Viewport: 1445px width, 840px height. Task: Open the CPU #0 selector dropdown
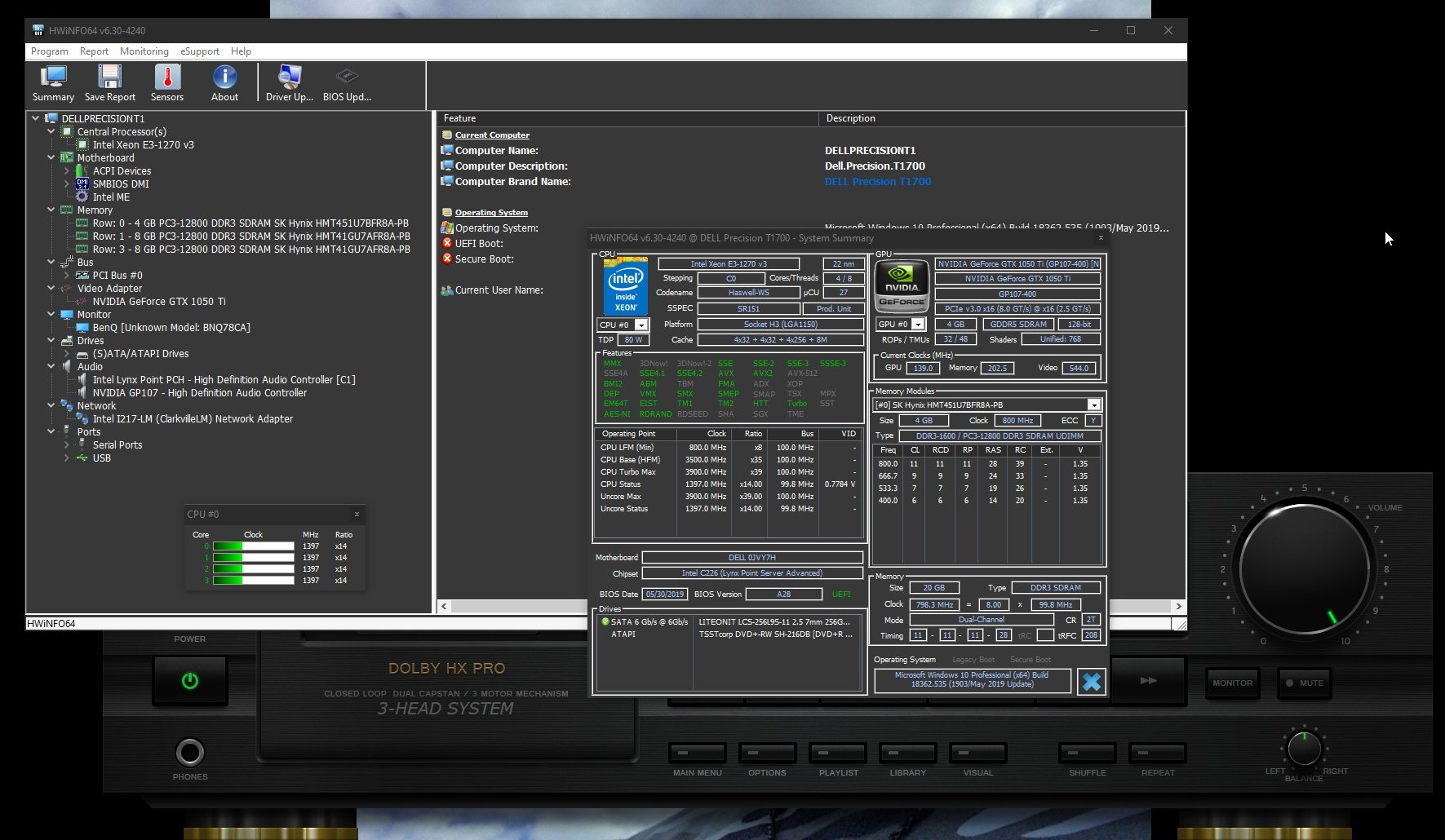641,325
